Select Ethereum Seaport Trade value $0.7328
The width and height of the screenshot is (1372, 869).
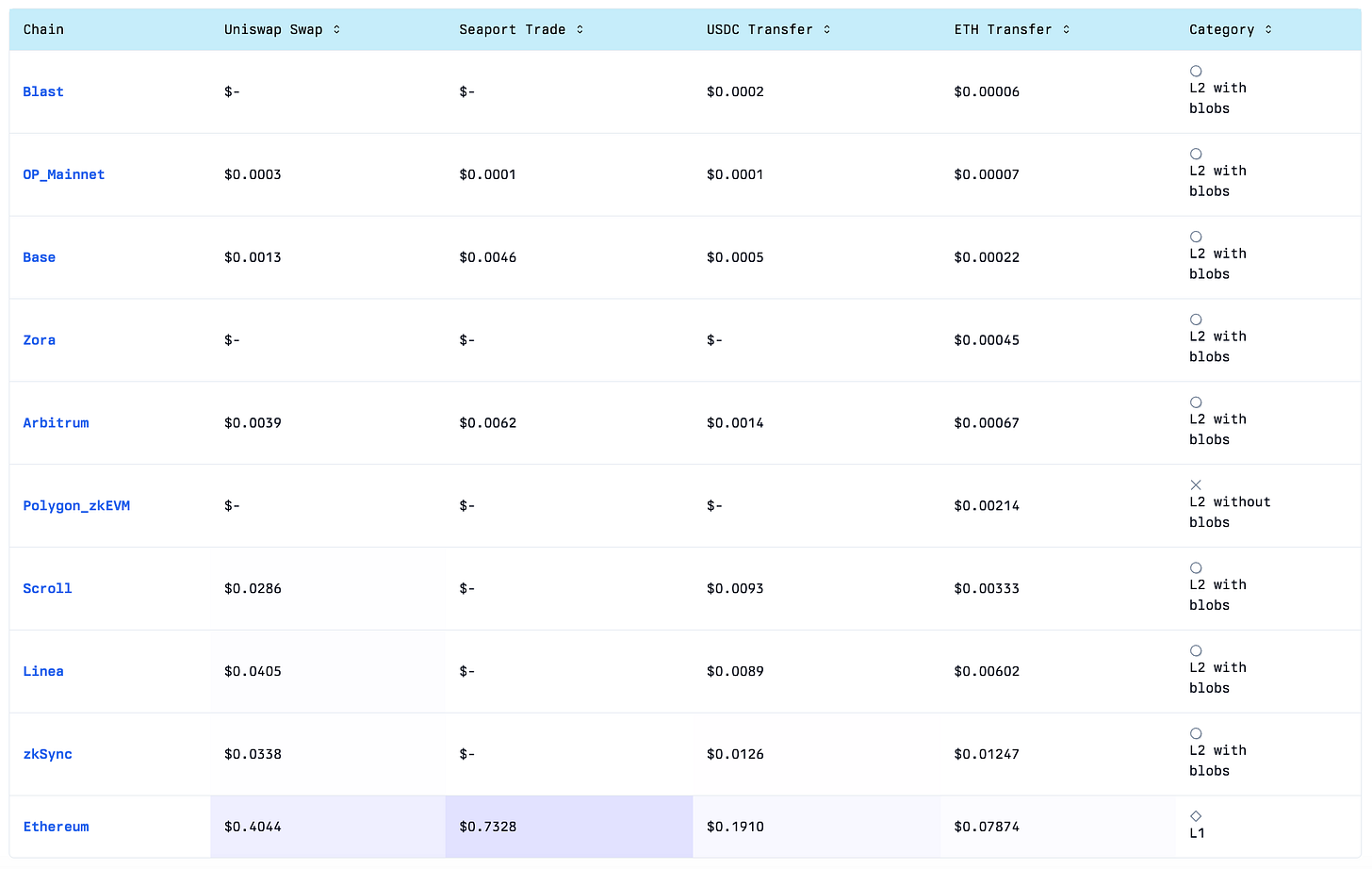(x=488, y=828)
